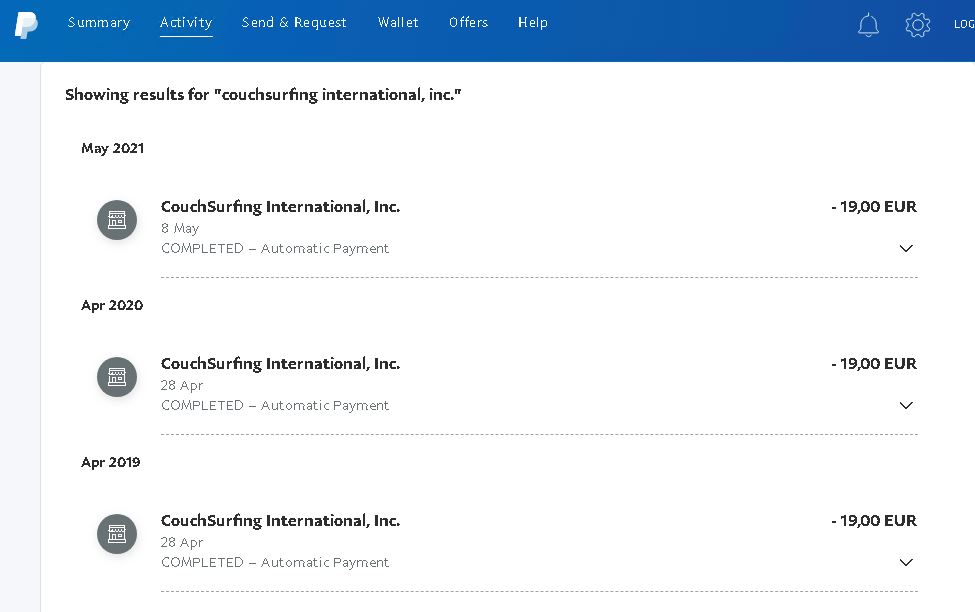The height and width of the screenshot is (612, 975).
Task: Open the Wallet section
Action: pos(398,22)
